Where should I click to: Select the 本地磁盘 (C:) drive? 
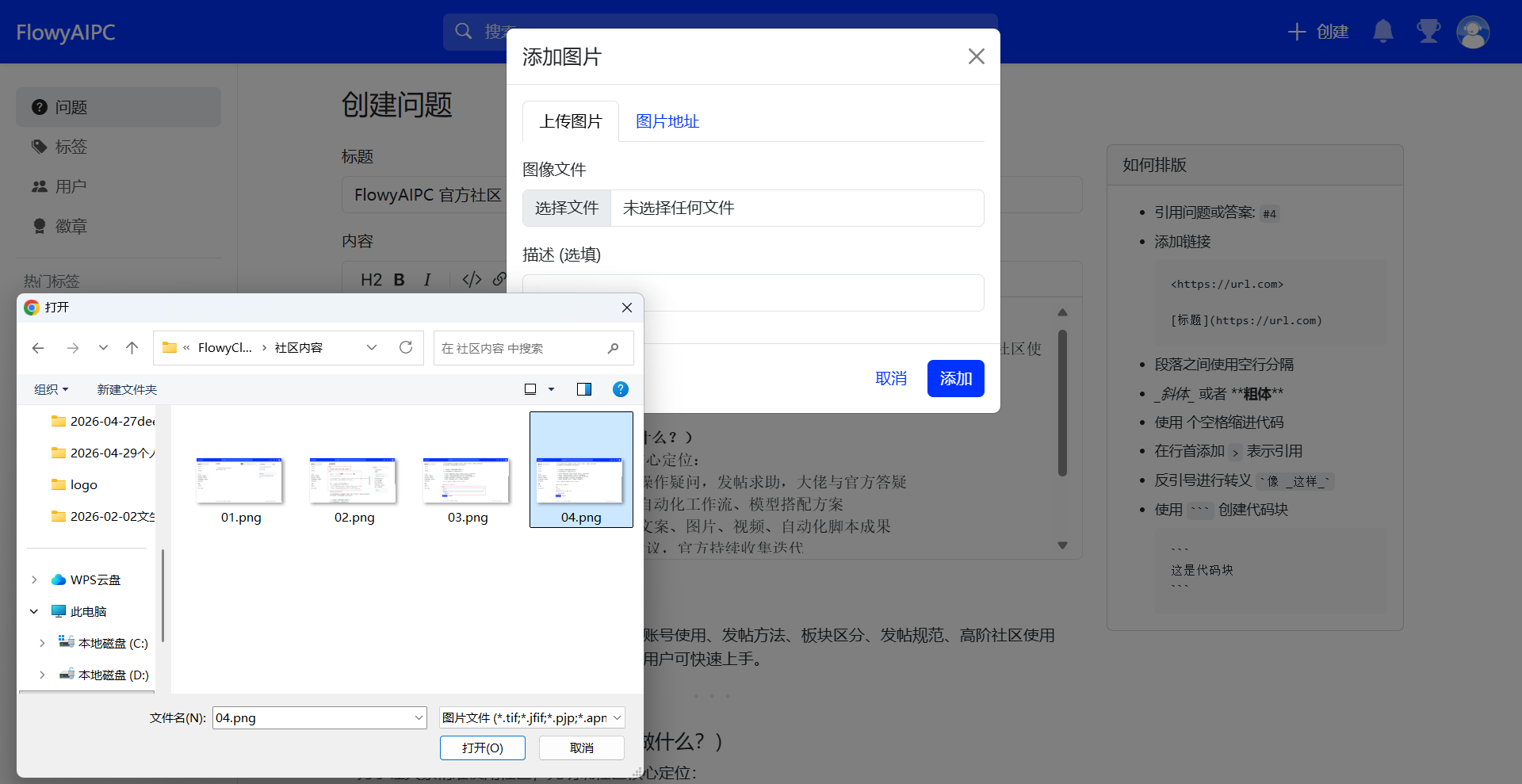104,643
